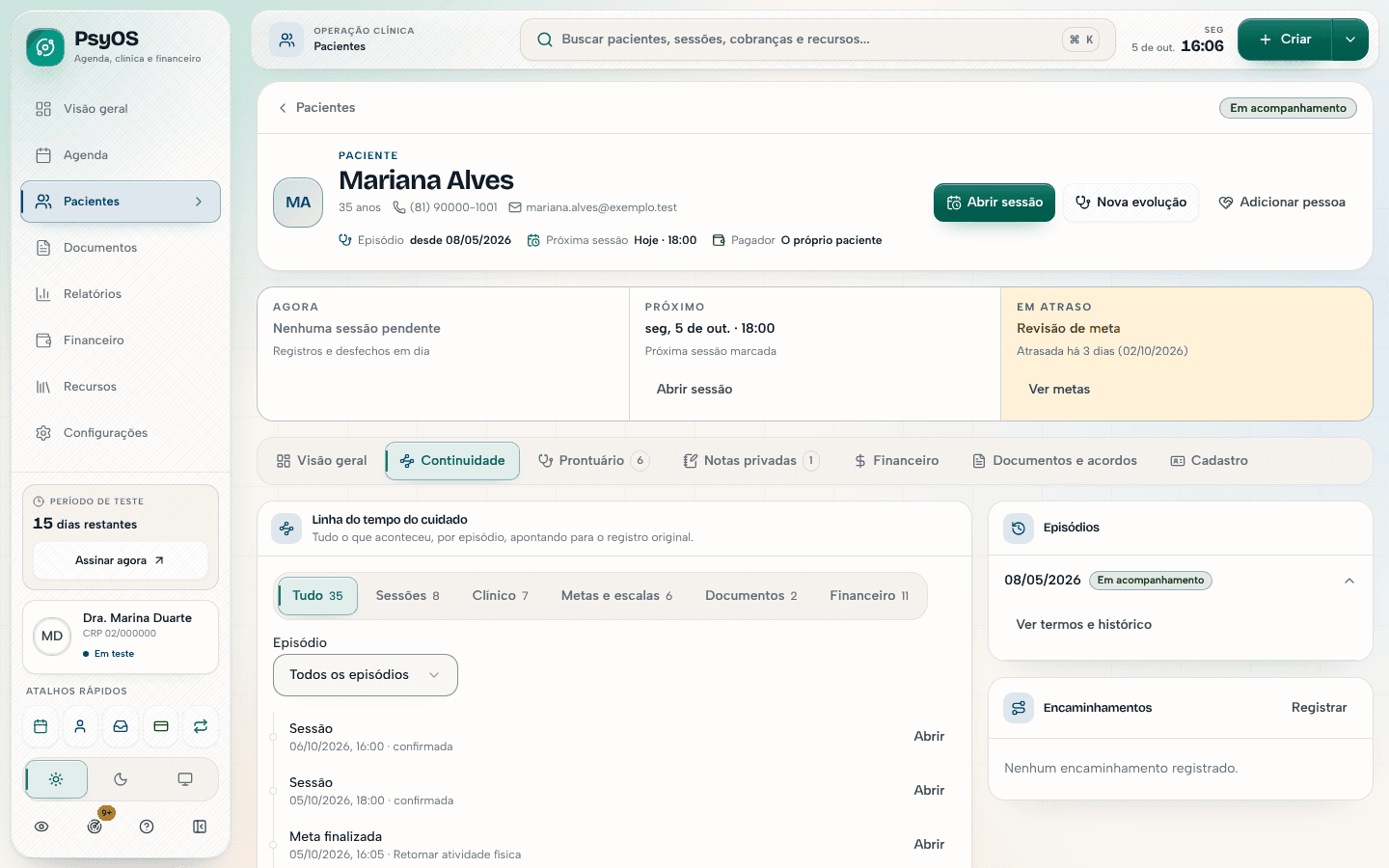
Task: Expand the Criar button dropdown arrow
Action: [1350, 40]
